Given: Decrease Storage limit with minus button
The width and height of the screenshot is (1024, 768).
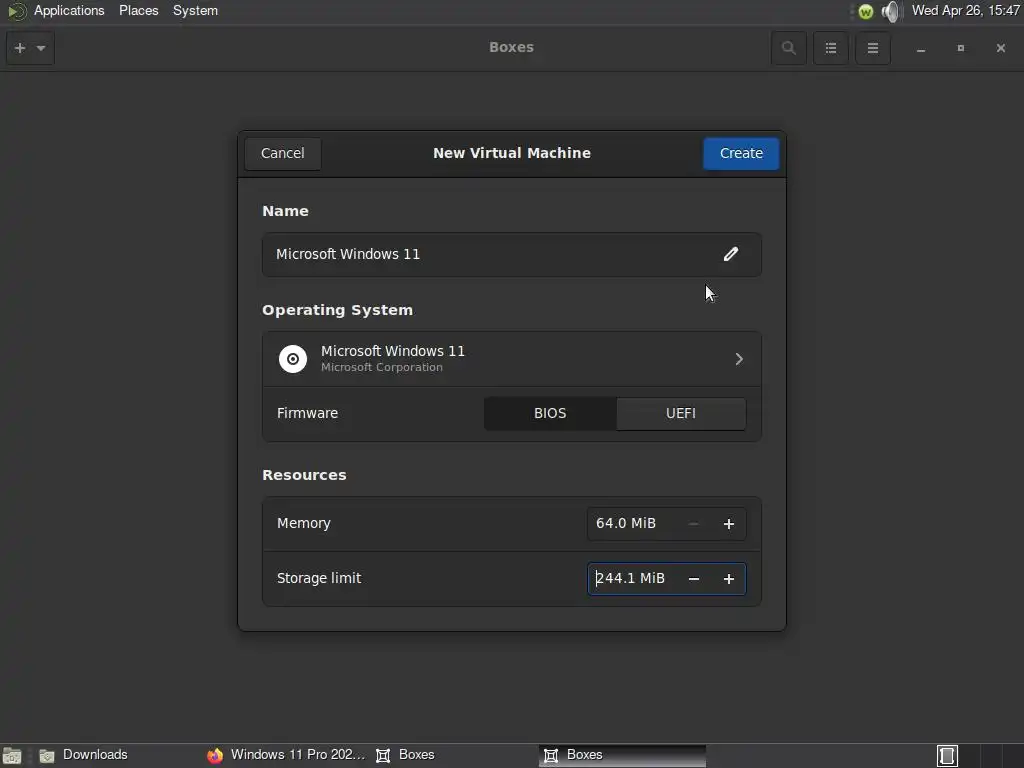Looking at the screenshot, I should pos(694,579).
